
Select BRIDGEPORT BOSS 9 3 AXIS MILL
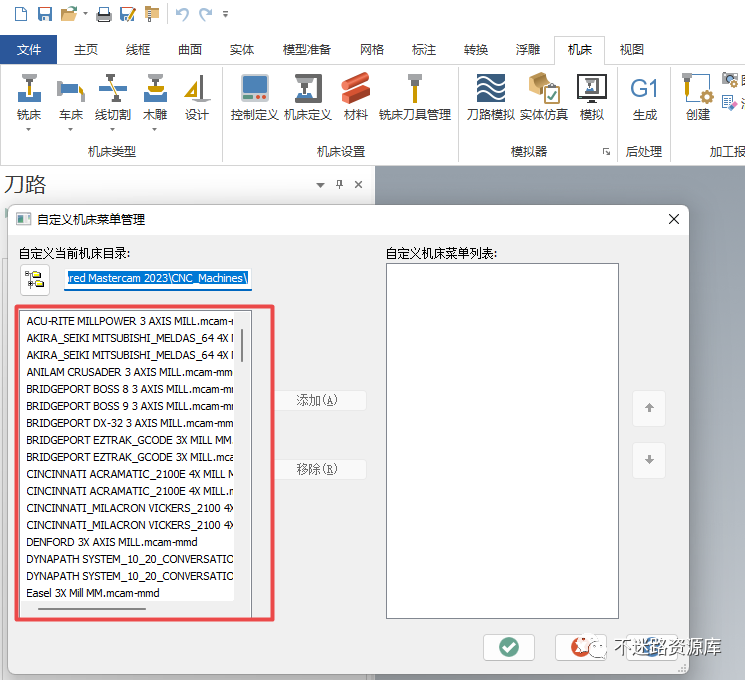(130, 406)
